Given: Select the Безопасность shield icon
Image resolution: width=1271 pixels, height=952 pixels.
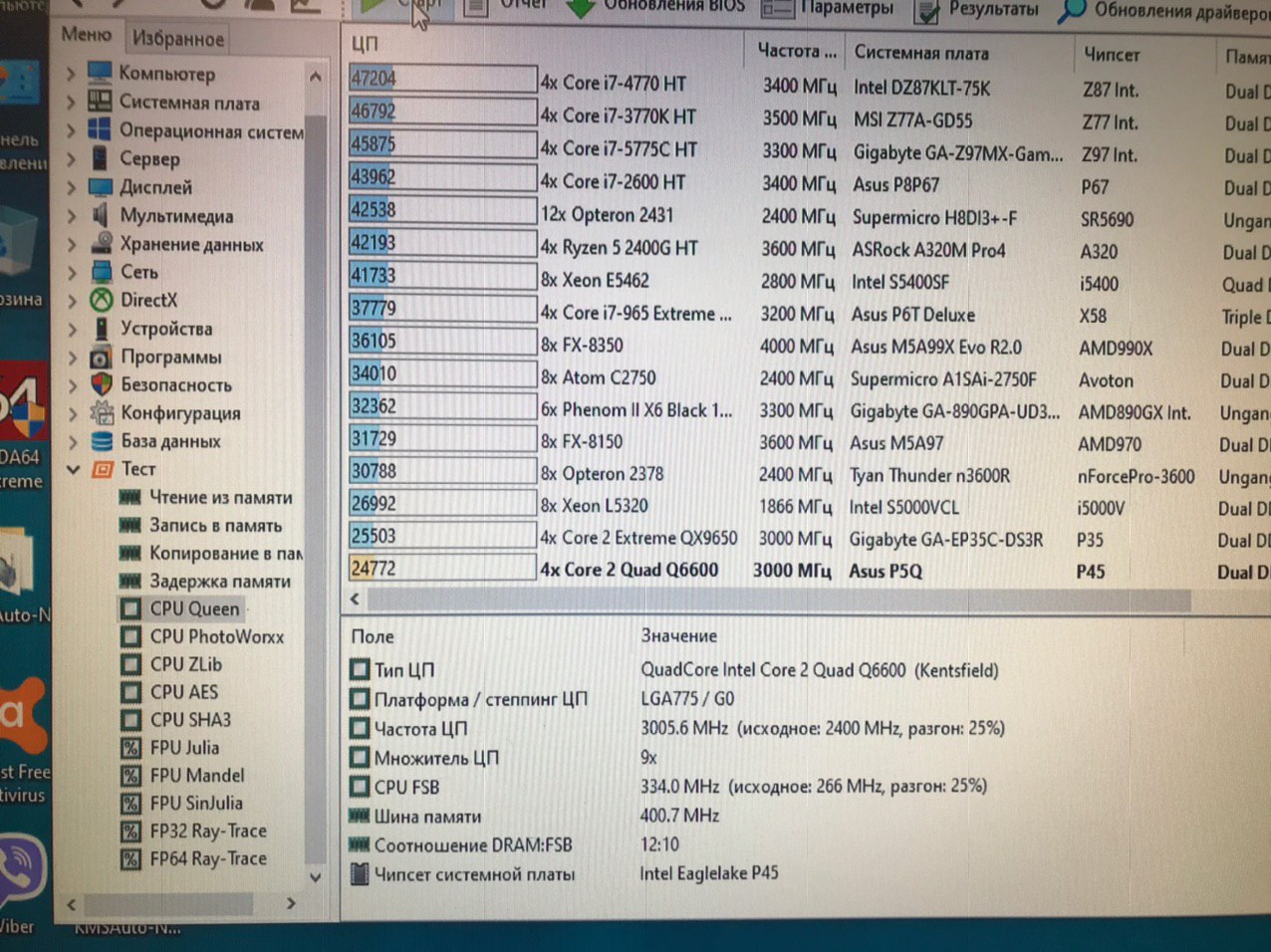Looking at the screenshot, I should coord(102,384).
